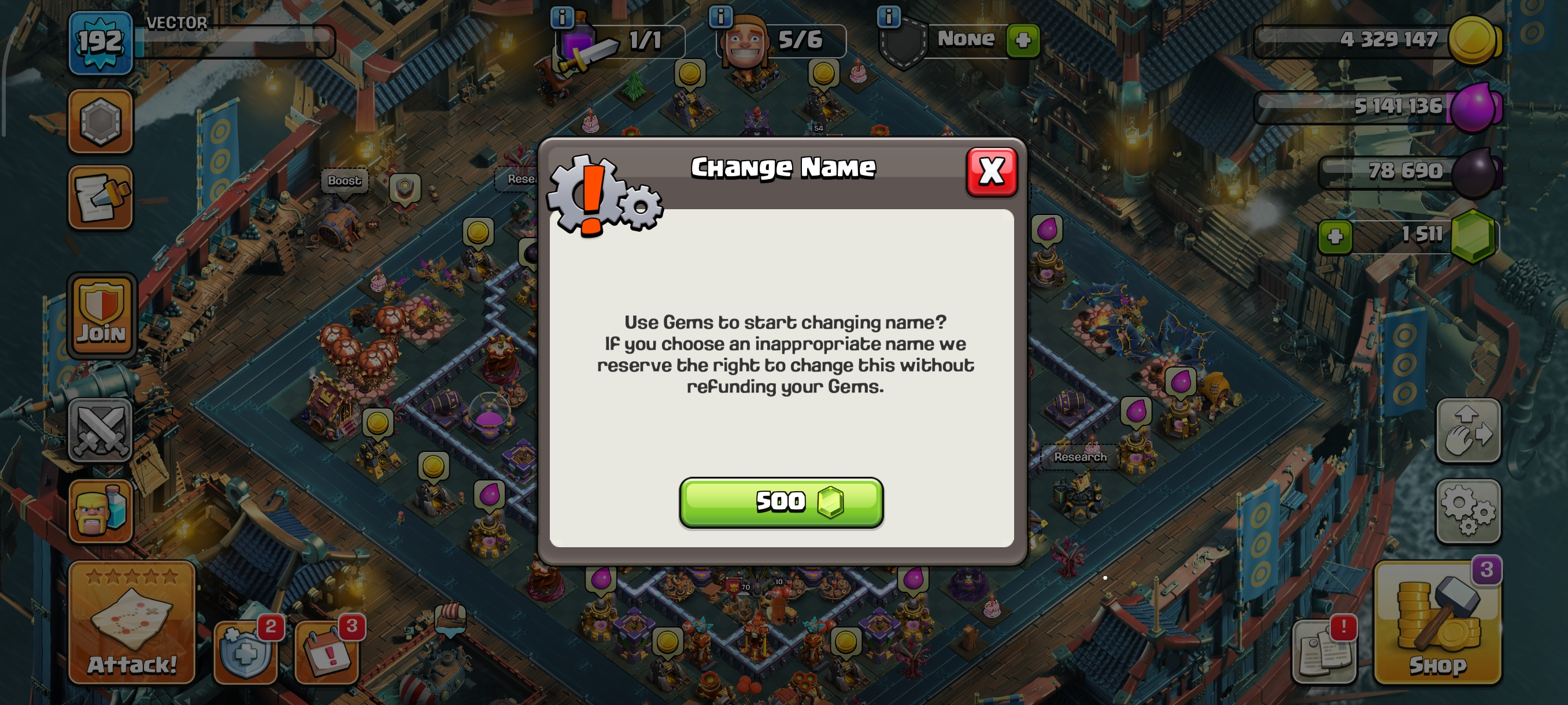
Task: Tap the gold storage bar
Action: pyautogui.click(x=1377, y=40)
